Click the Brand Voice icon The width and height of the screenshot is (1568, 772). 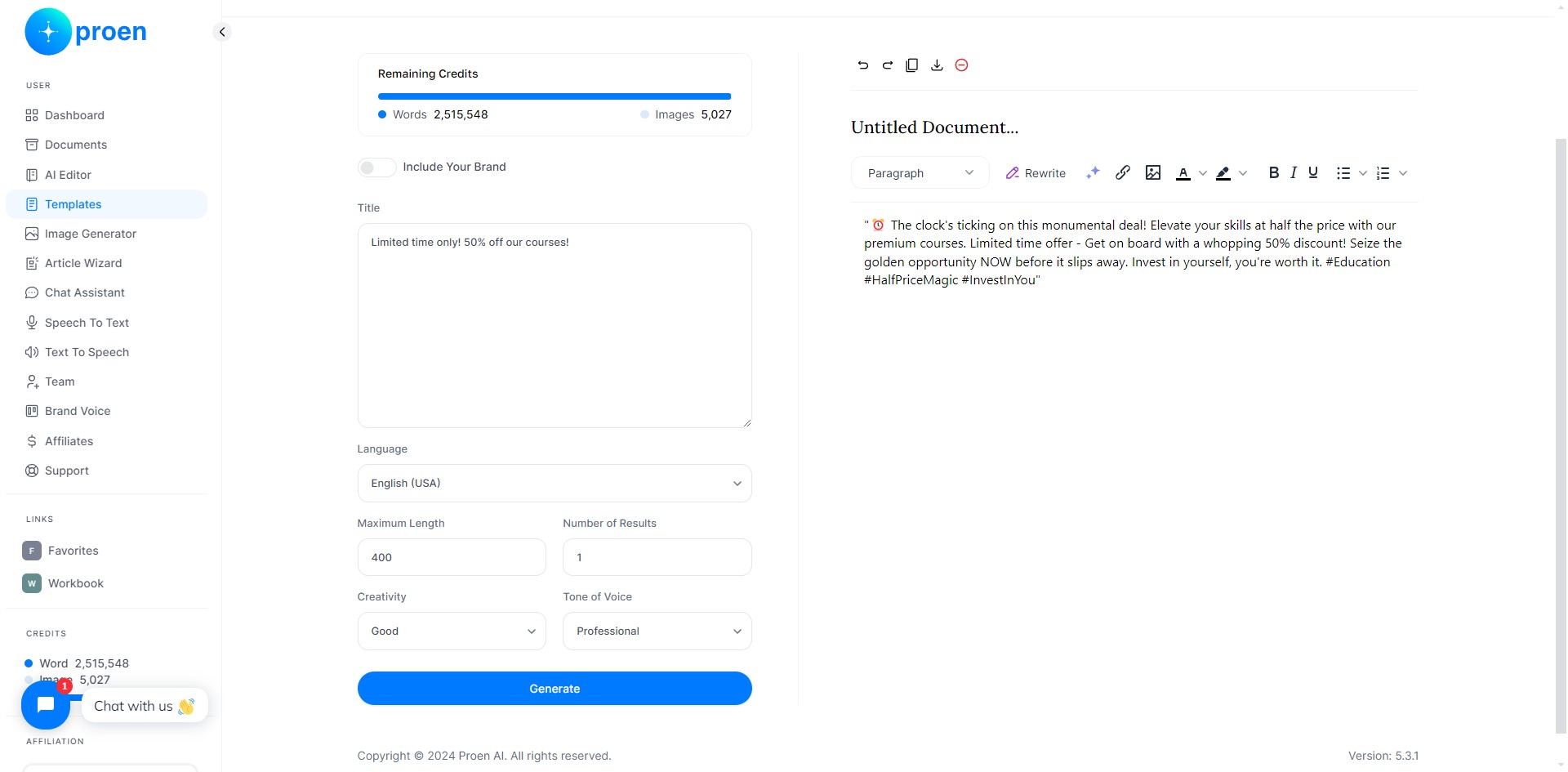[x=32, y=411]
